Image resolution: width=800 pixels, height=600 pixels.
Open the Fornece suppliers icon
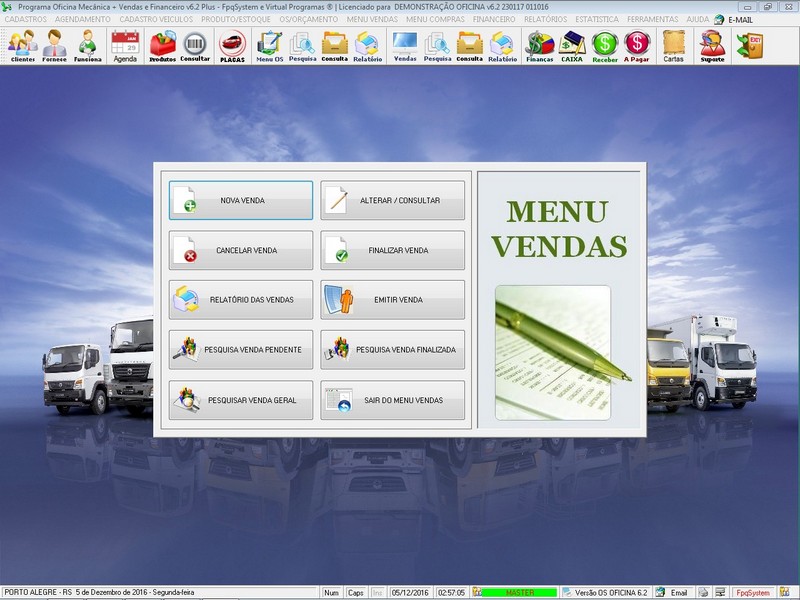(x=55, y=46)
